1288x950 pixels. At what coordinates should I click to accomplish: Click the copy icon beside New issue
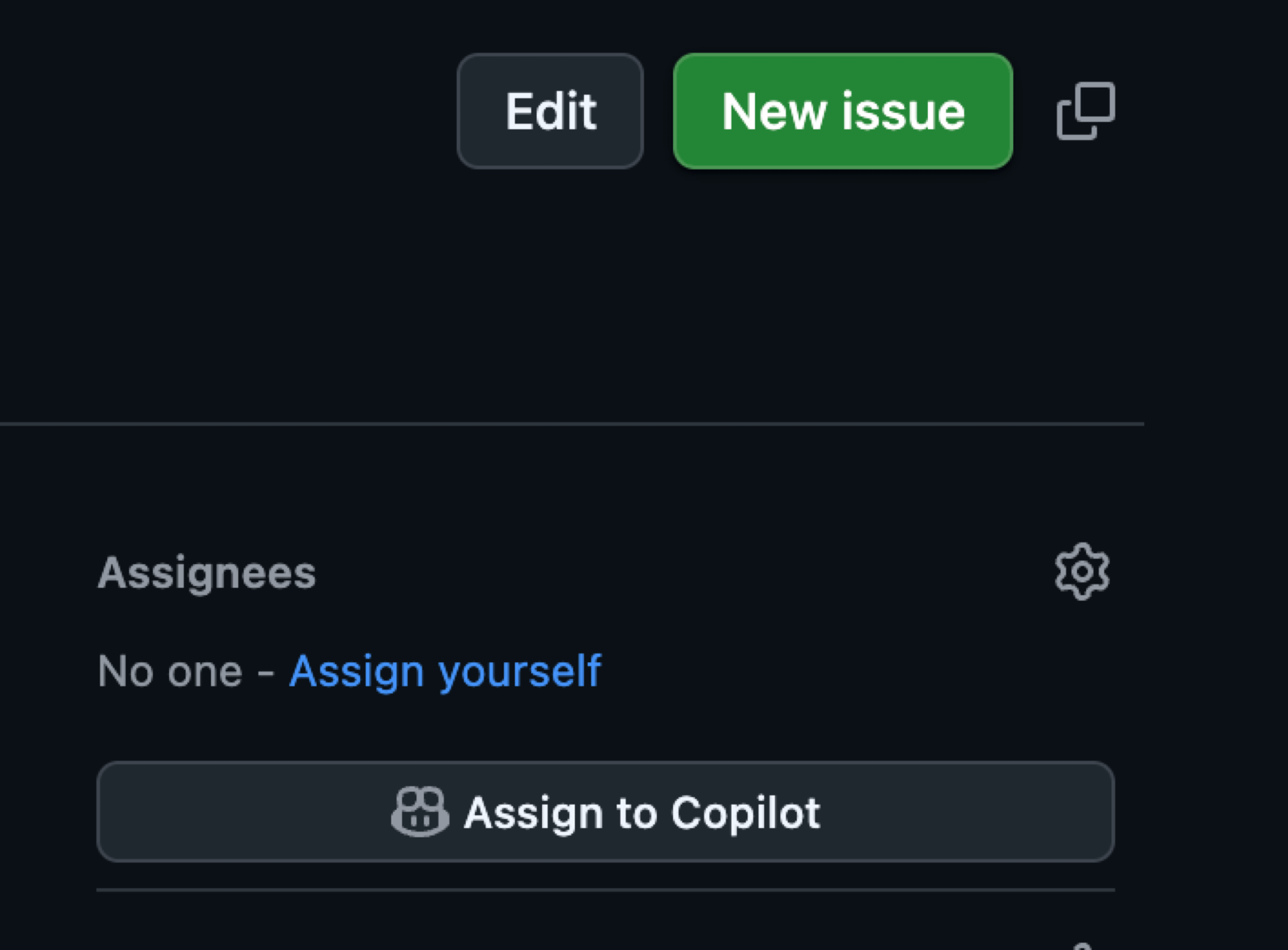[x=1086, y=111]
